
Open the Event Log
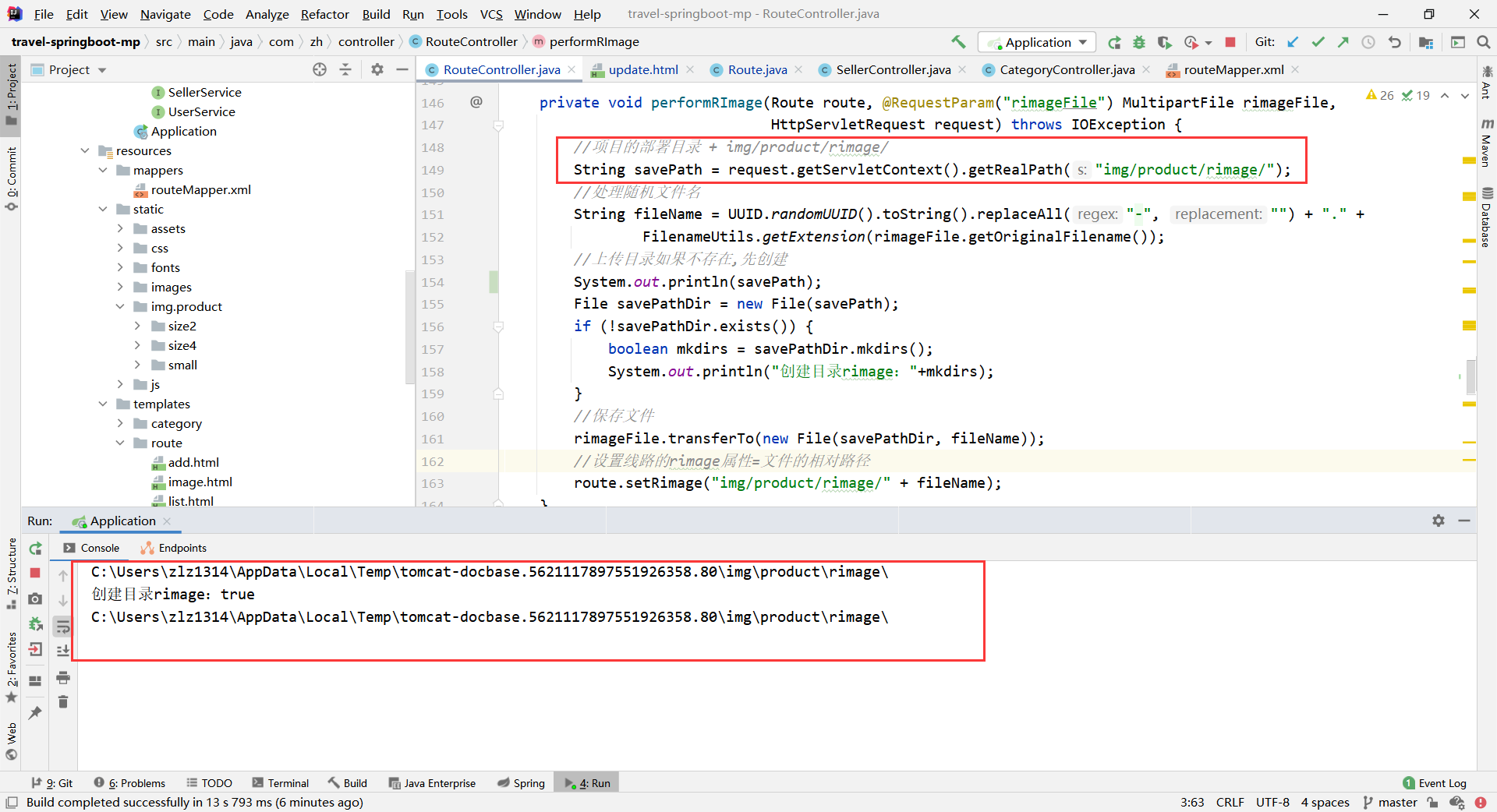[x=1435, y=783]
